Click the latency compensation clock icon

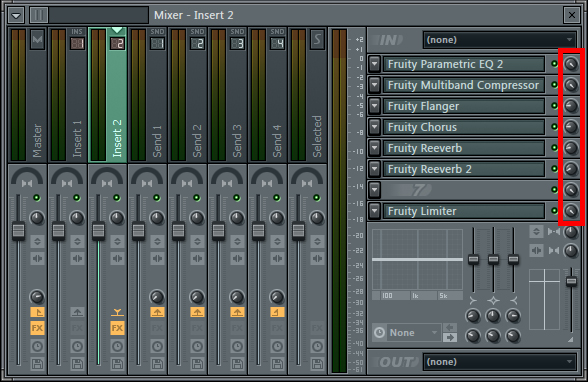(x=379, y=333)
